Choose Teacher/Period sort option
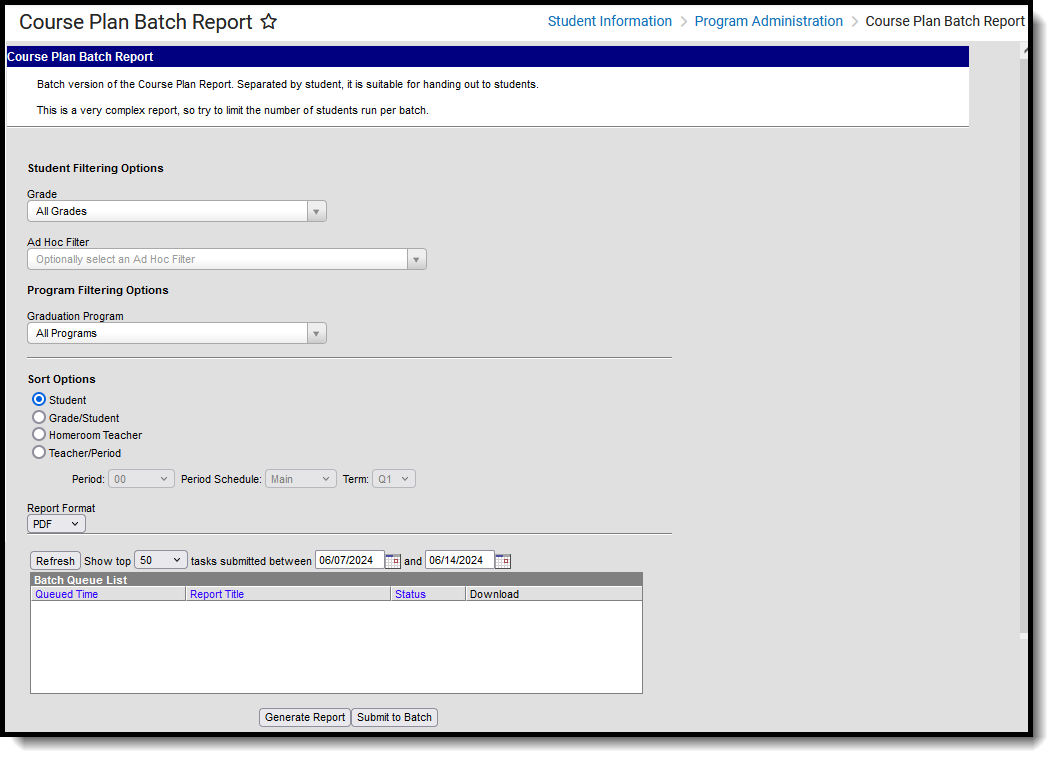Viewport: 1058px width, 762px height. point(39,452)
